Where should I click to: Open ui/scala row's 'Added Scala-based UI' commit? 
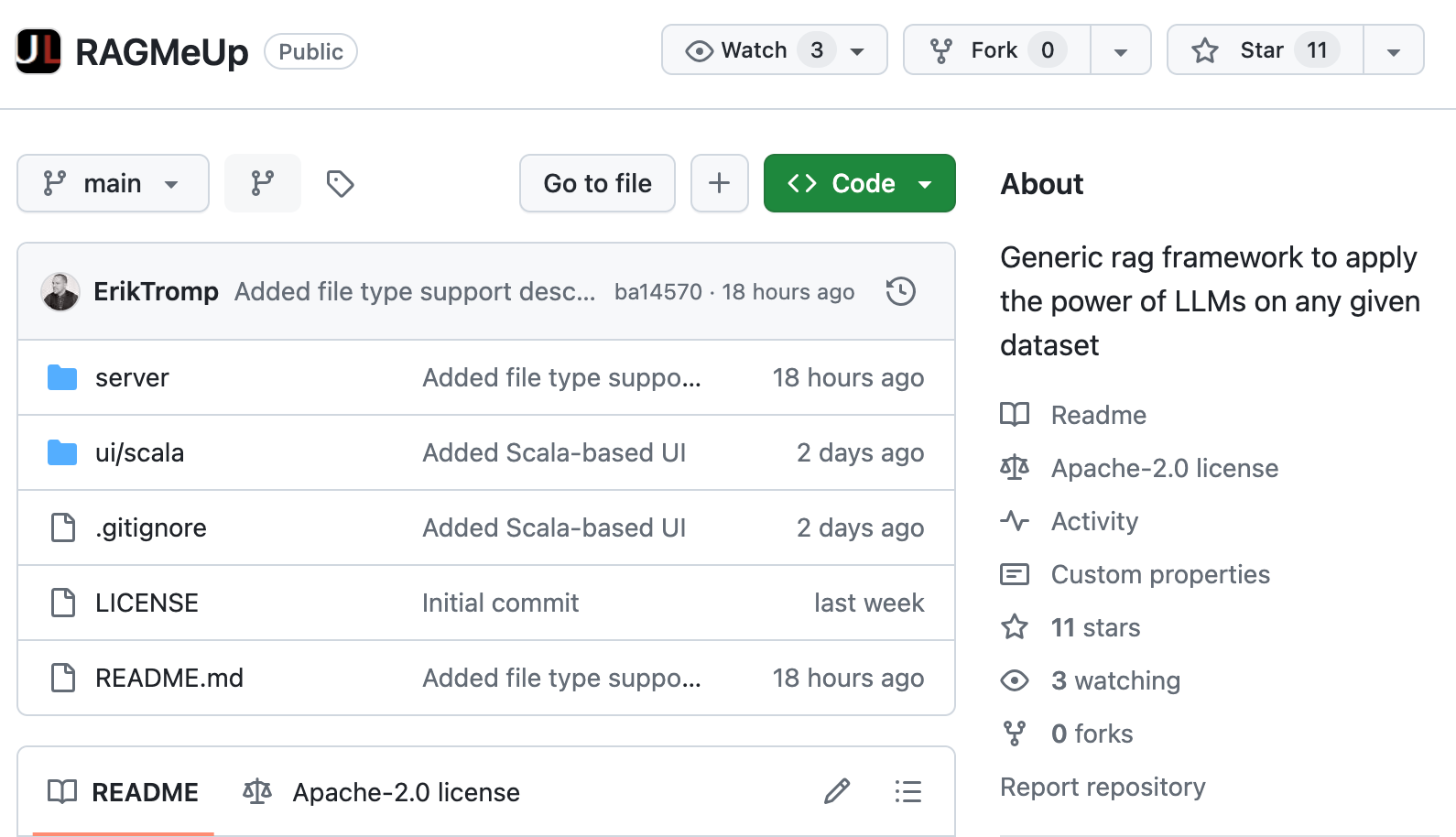[x=554, y=452]
